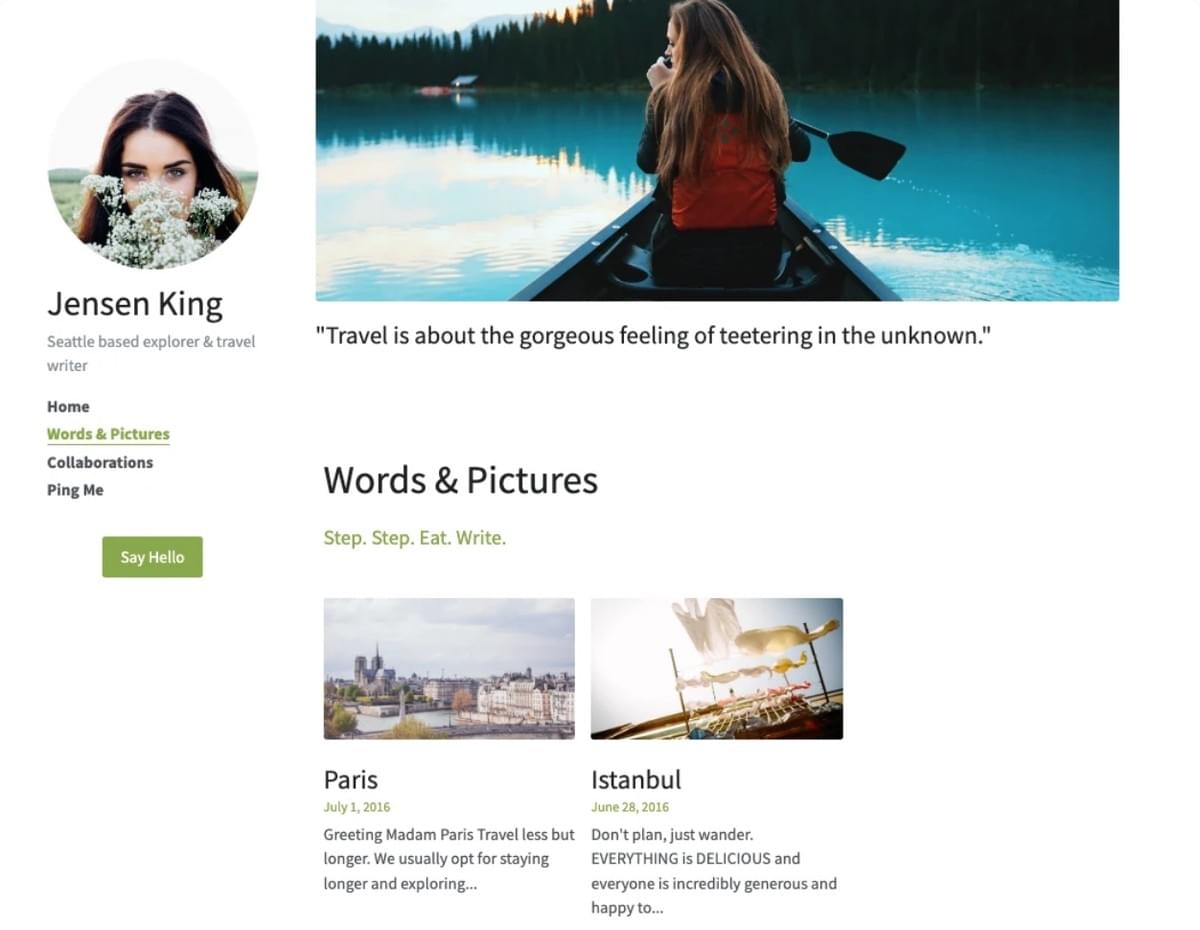Click the July 1, 2016 date
Screen dimensions: 1200x930
(x=356, y=807)
